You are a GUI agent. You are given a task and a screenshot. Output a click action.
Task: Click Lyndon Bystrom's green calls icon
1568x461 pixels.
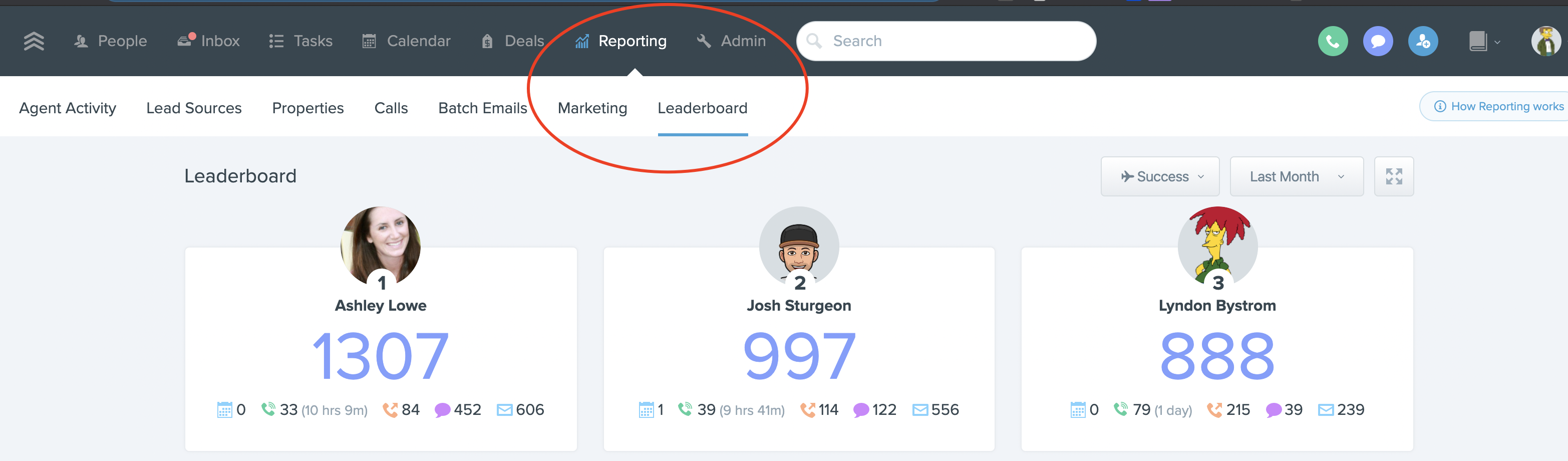click(1121, 409)
